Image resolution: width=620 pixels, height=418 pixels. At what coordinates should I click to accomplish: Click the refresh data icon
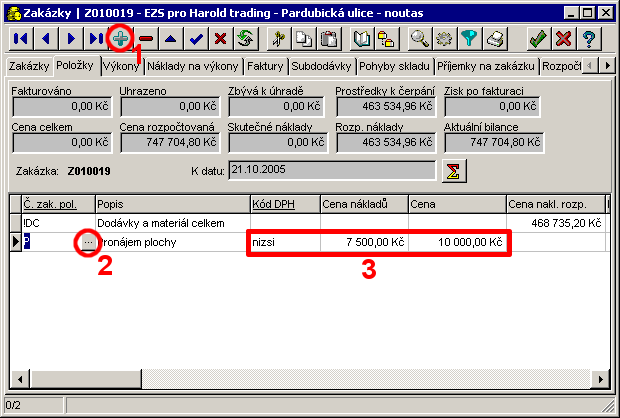click(x=244, y=39)
